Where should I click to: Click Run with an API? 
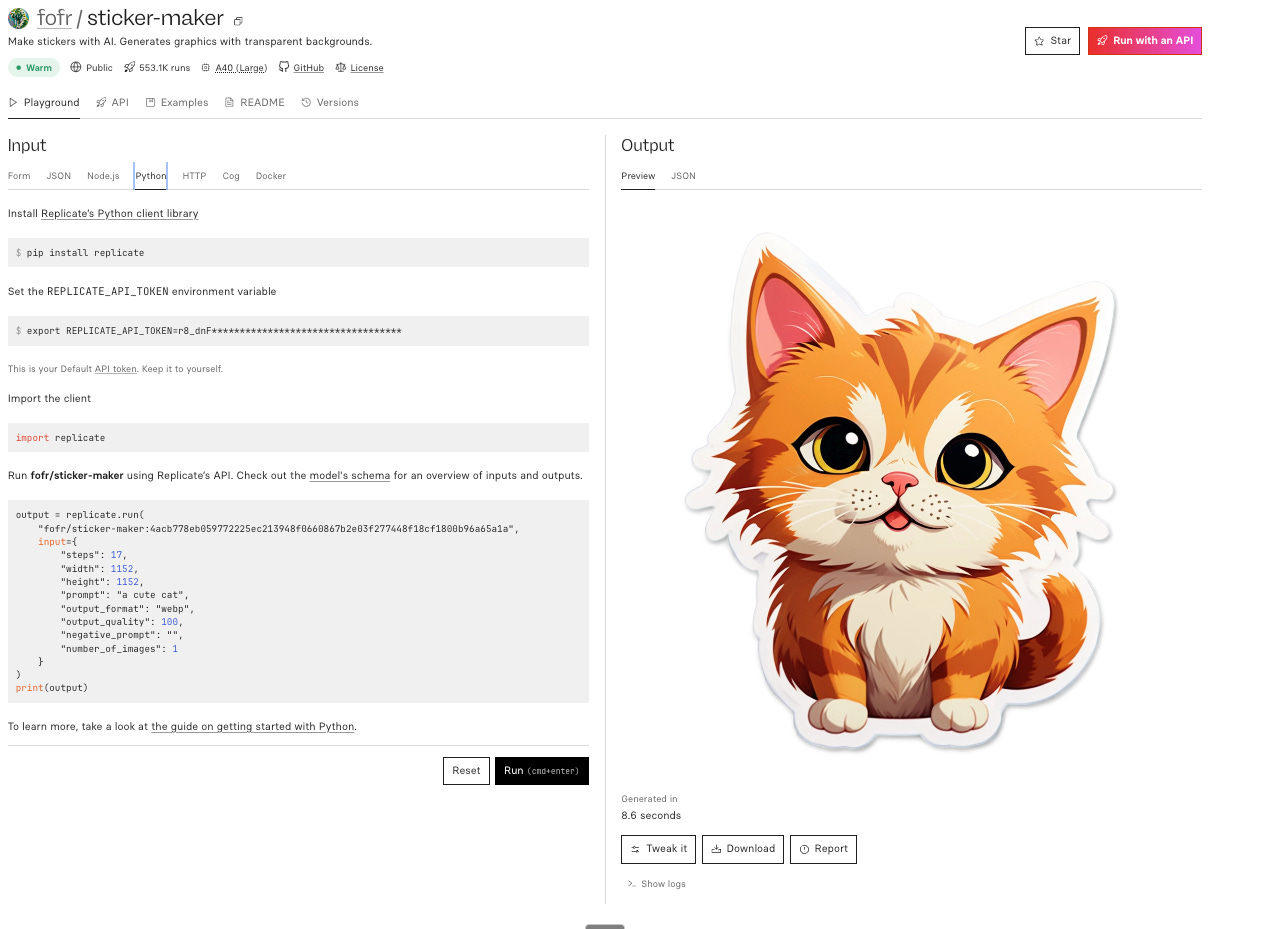click(x=1144, y=41)
